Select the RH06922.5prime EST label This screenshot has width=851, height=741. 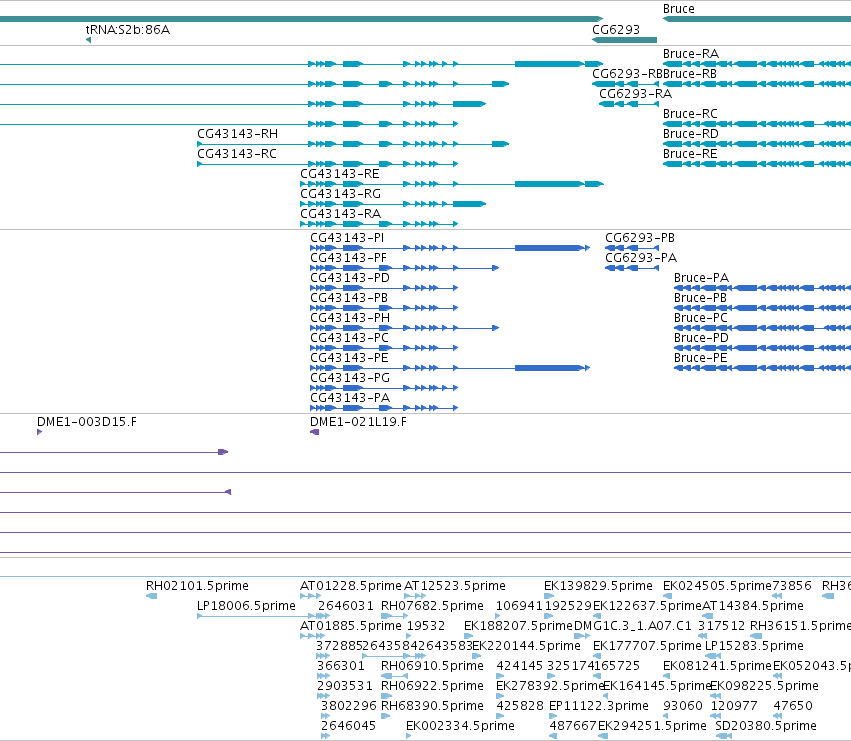click(432, 686)
